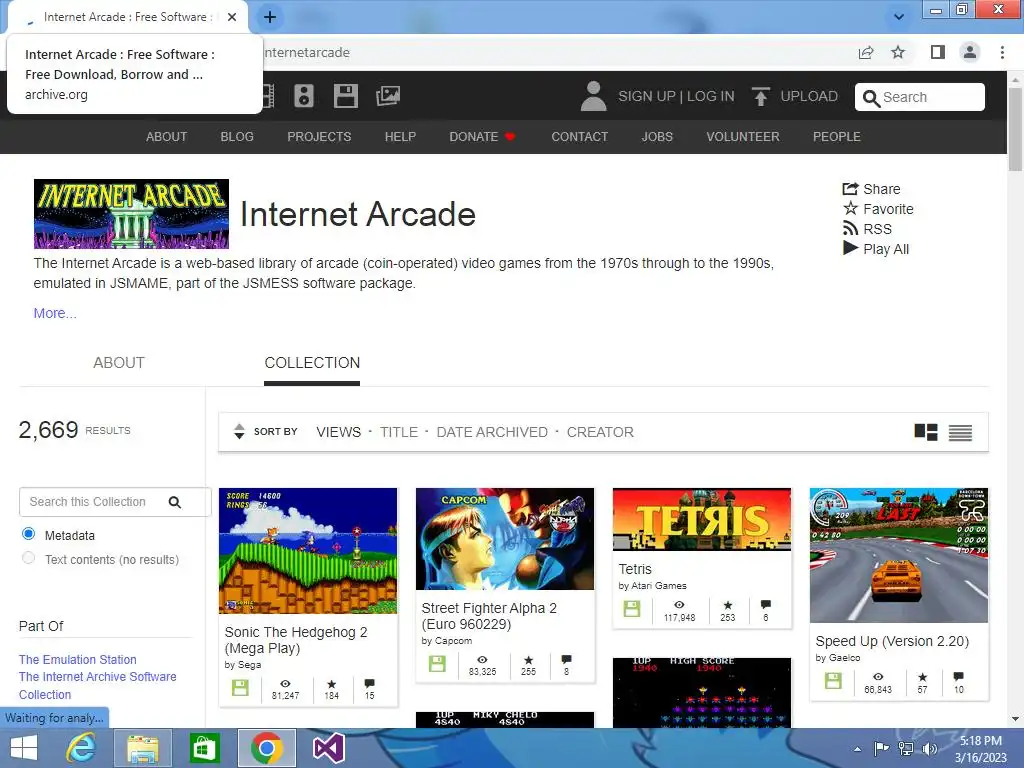Click the user avatar icon beside Sign Up
1024x768 pixels.
pos(593,96)
